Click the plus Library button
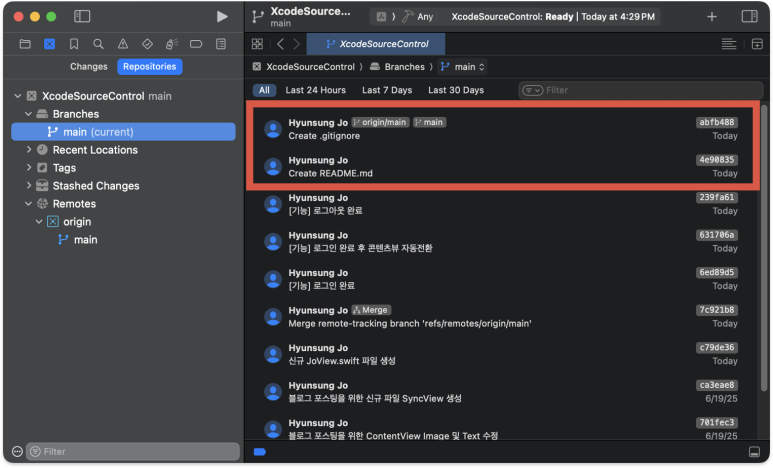Viewport: 773px width, 468px height. click(x=711, y=16)
